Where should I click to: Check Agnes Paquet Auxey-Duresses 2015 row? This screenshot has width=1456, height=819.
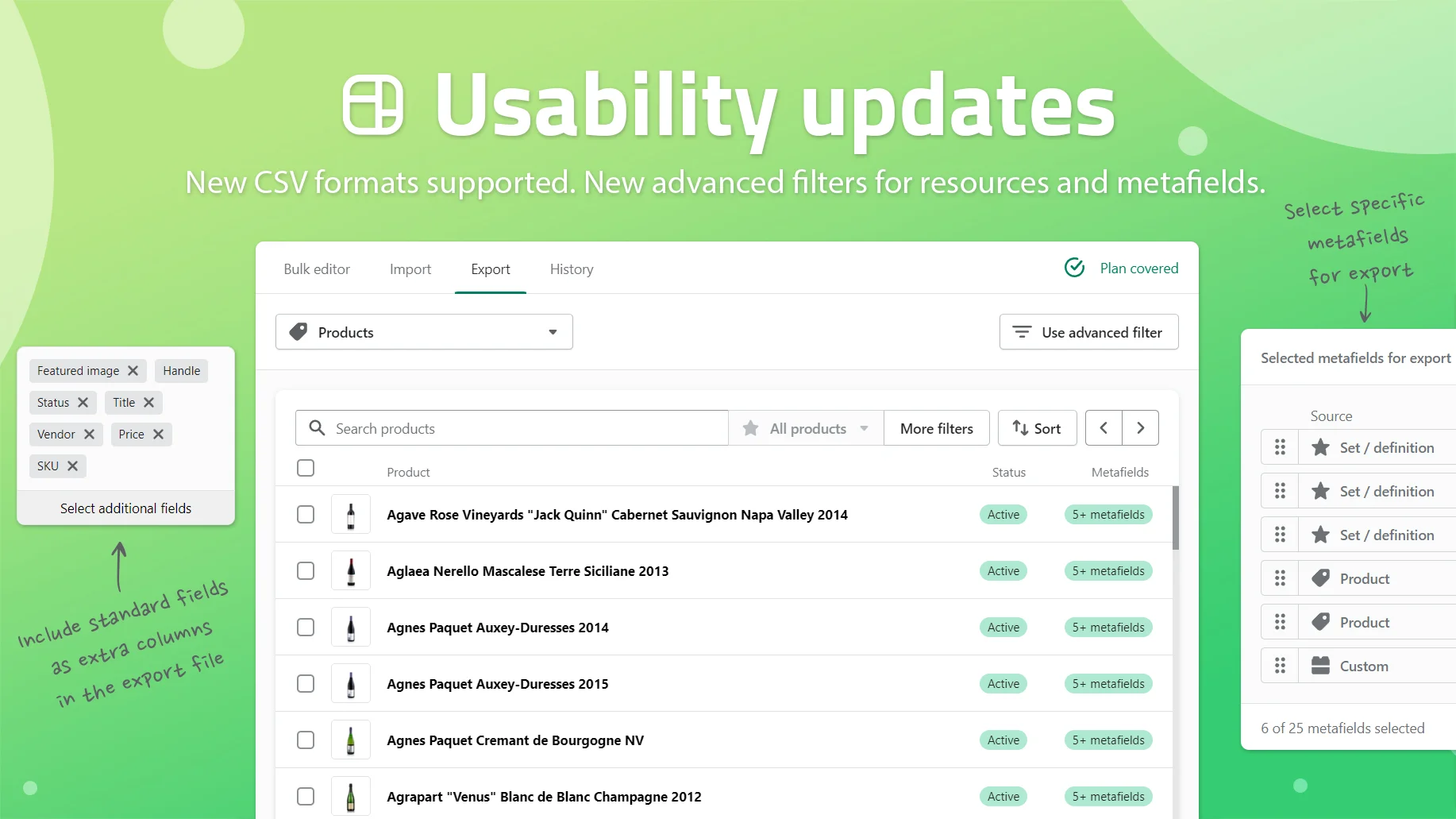(306, 683)
